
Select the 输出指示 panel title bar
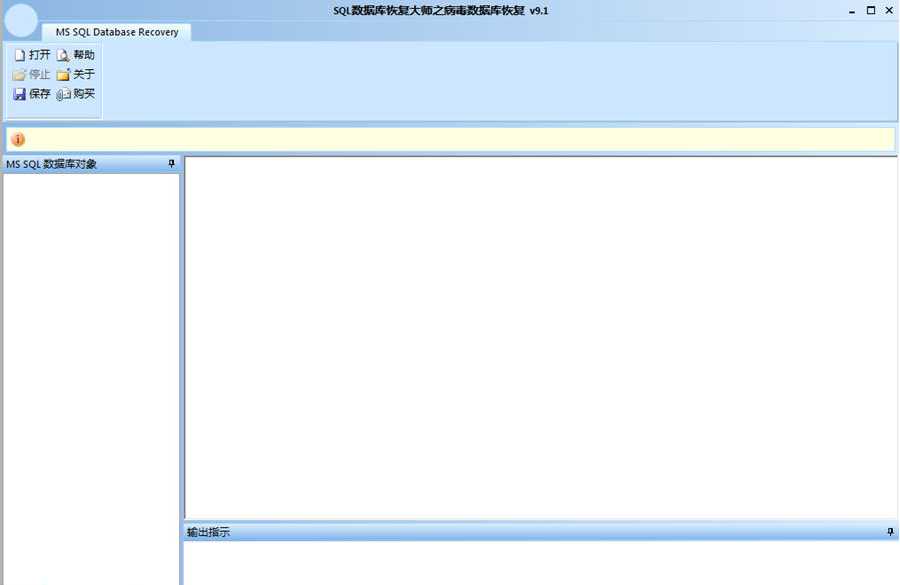541,532
